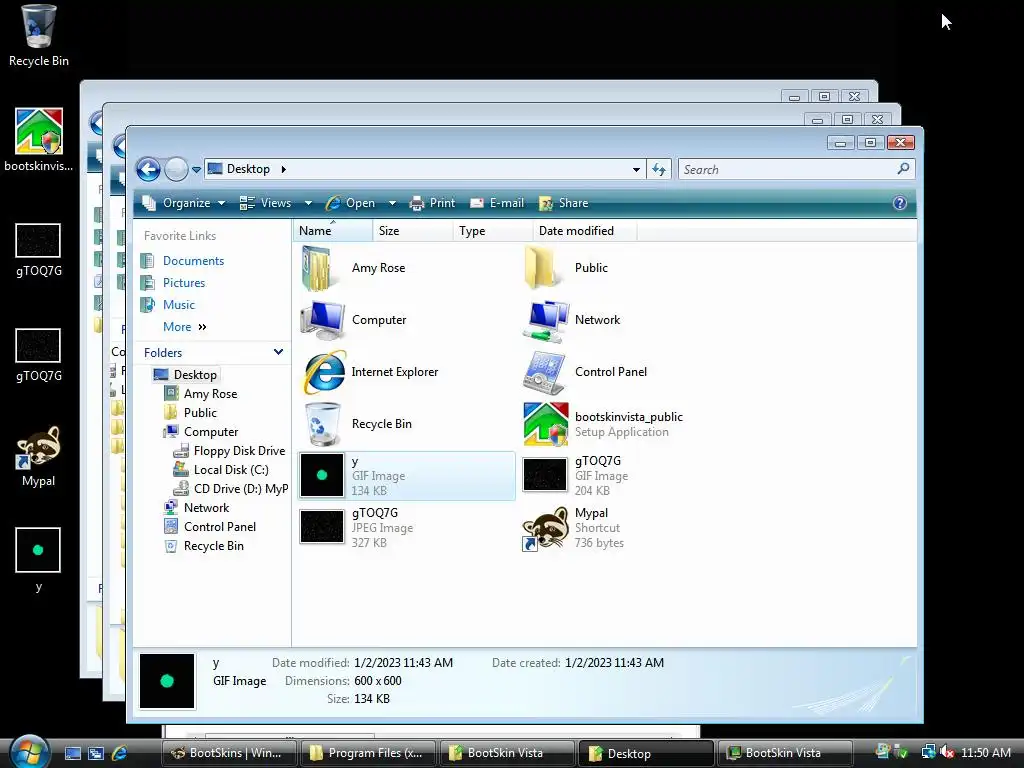Viewport: 1024px width, 768px height.
Task: Refresh the Desktop folder view
Action: (658, 170)
